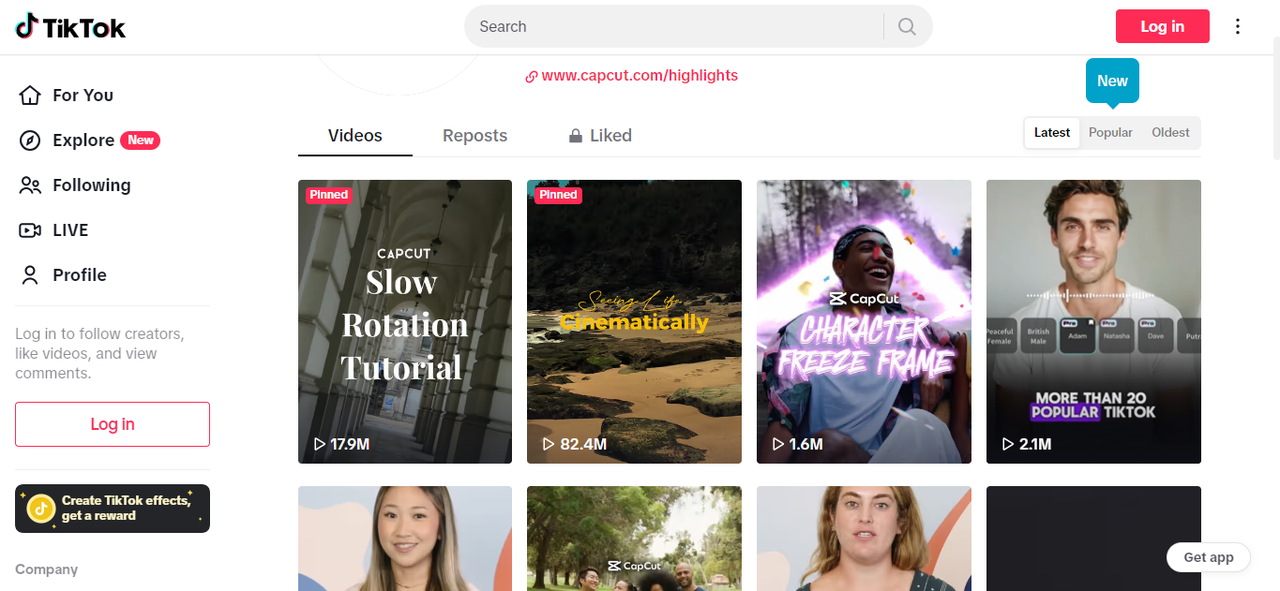Viewport: 1280px width, 591px height.
Task: Sort videos by Popular
Action: coord(1110,132)
